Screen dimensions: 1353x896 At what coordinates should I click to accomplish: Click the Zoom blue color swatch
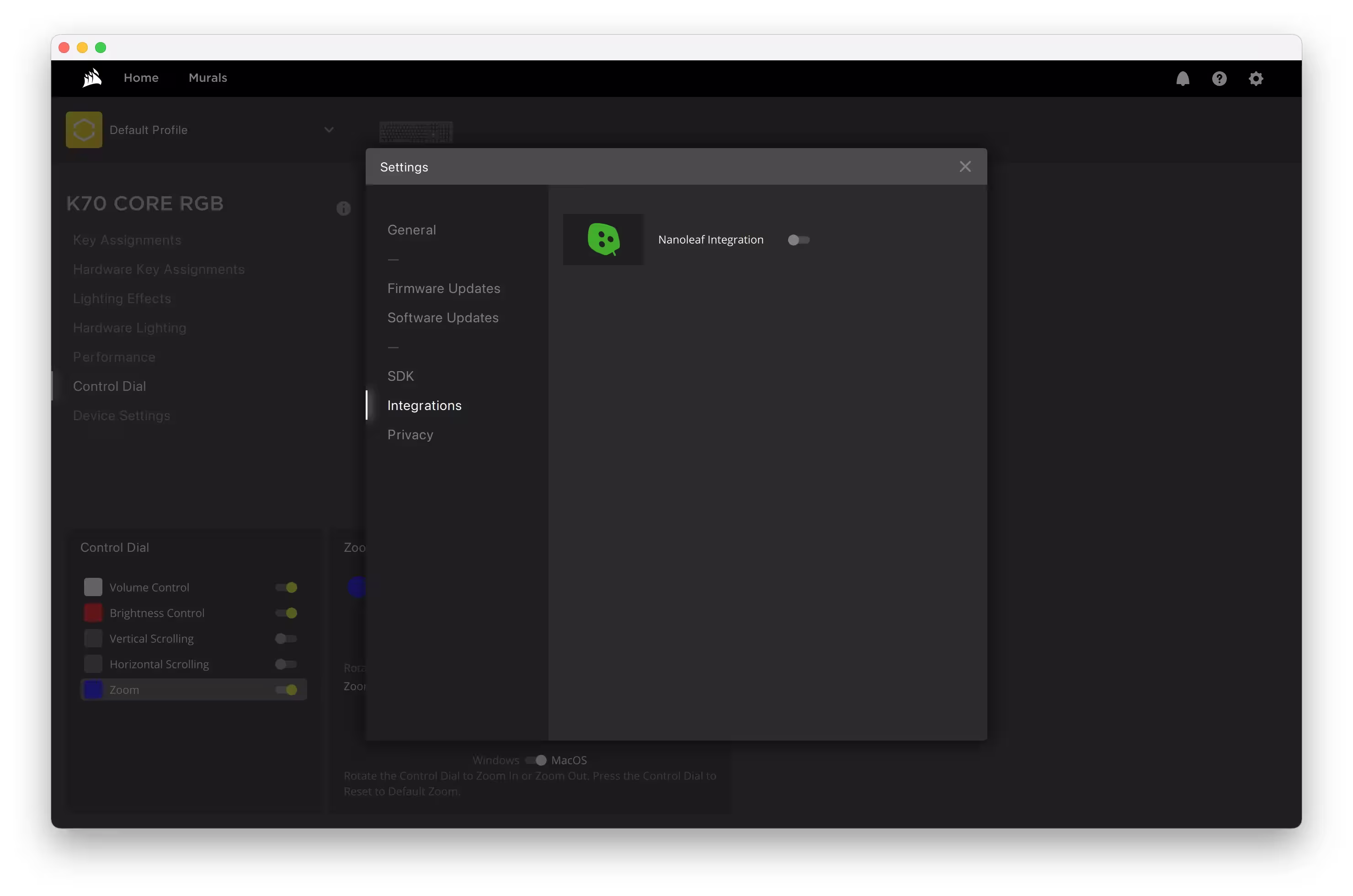(x=93, y=690)
